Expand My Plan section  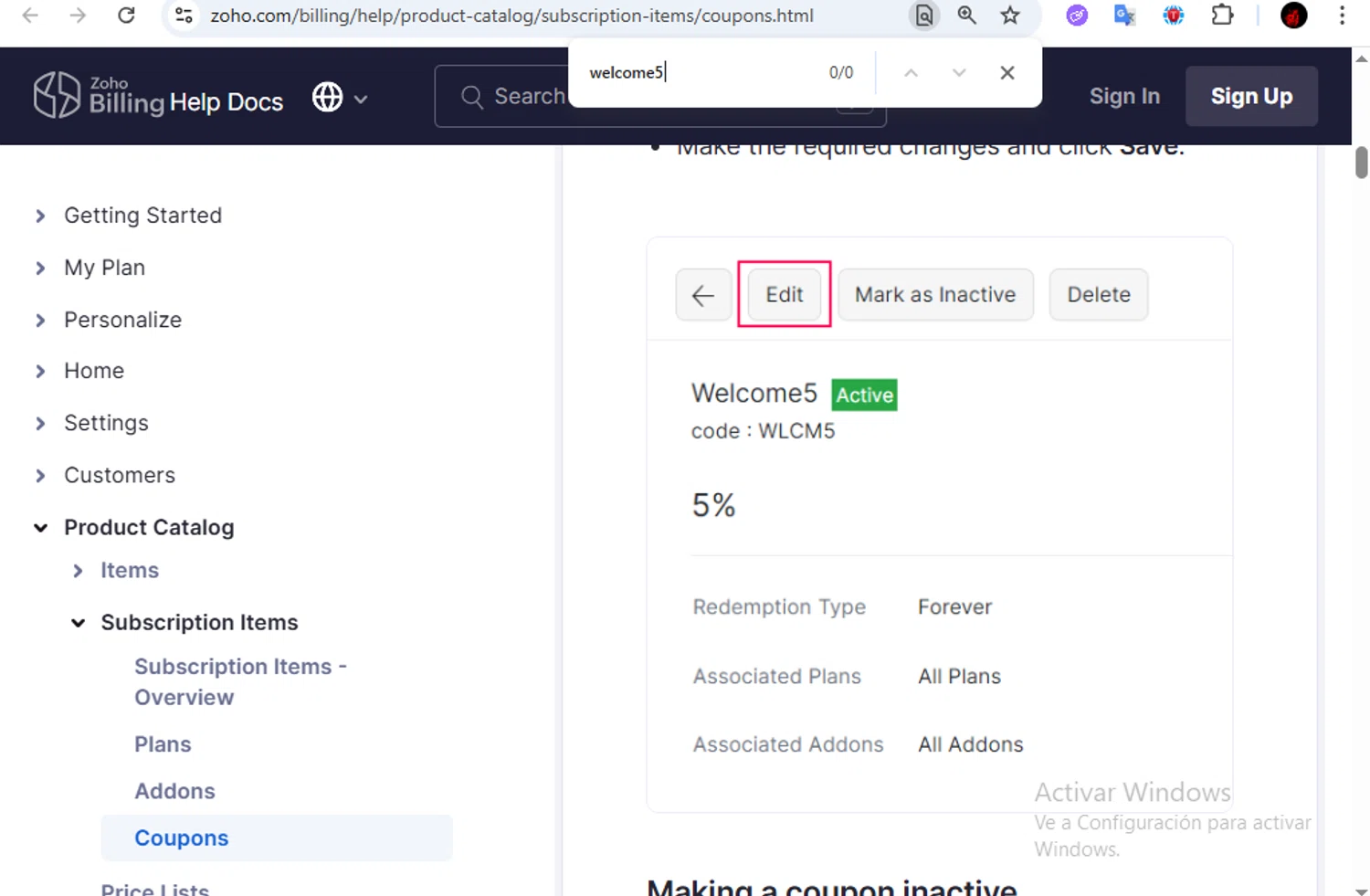(40, 268)
